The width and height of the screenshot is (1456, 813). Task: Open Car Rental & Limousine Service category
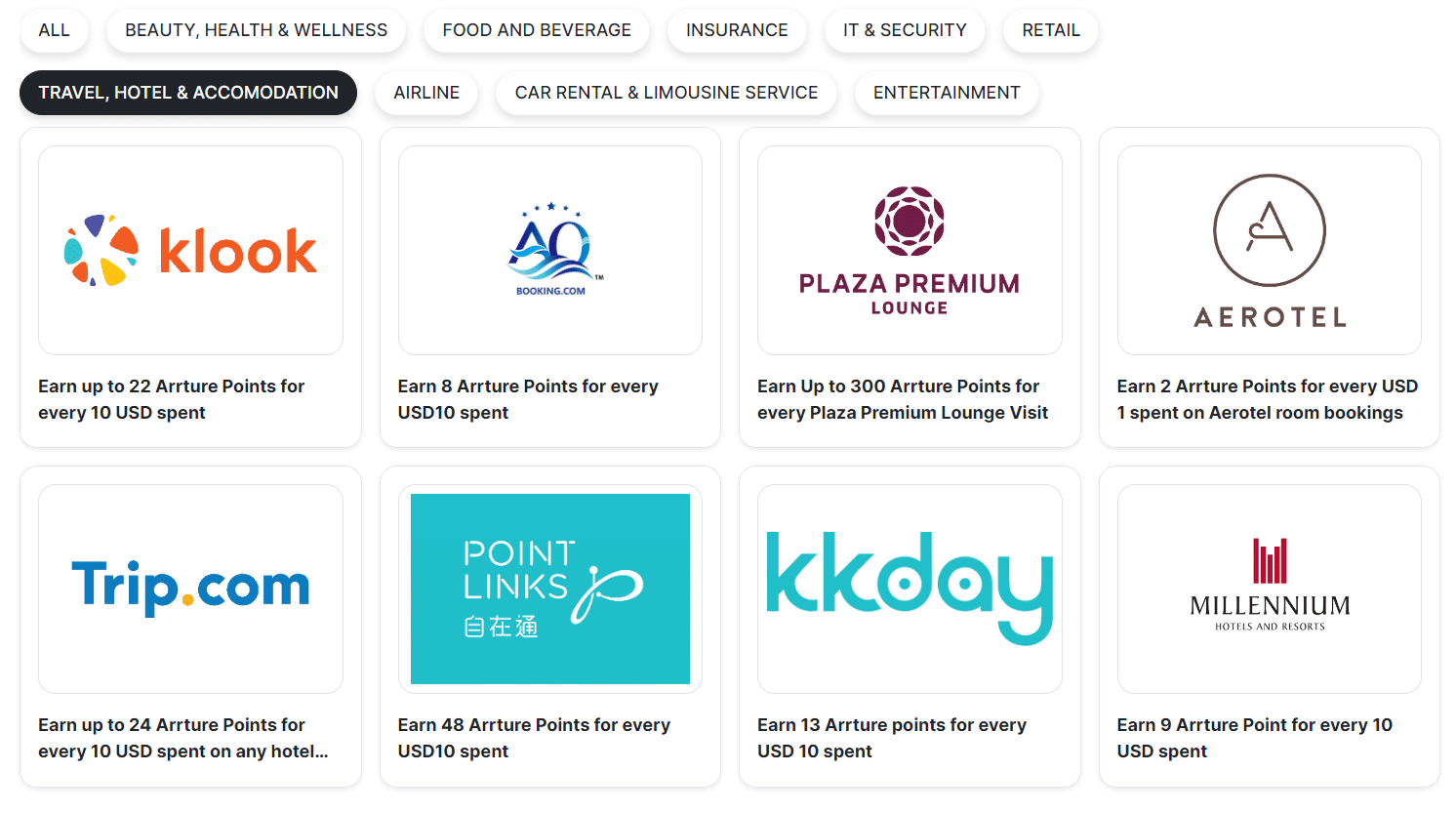[667, 93]
